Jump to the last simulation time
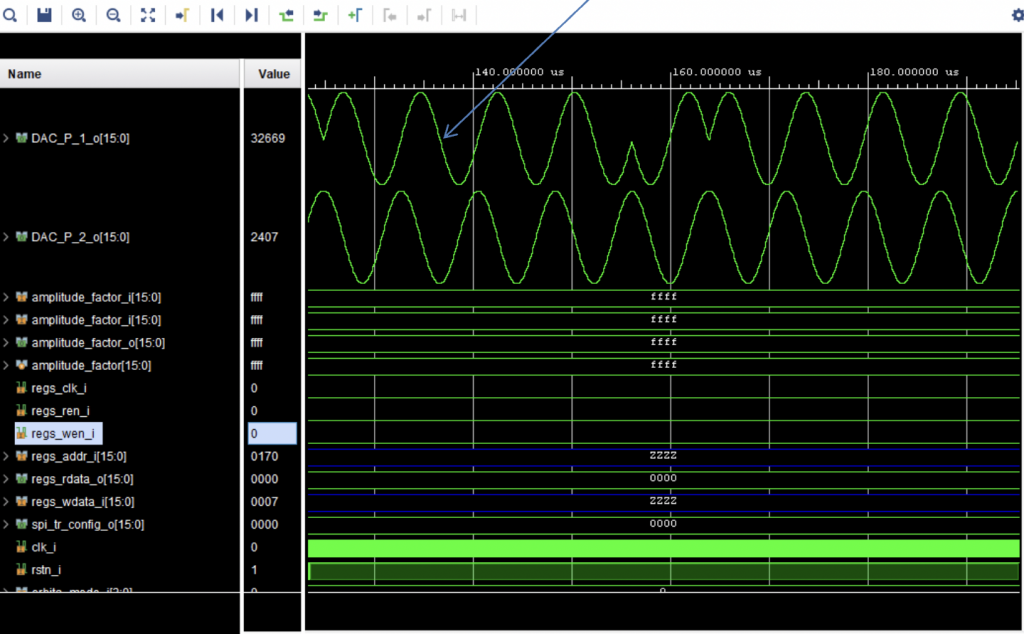This screenshot has width=1024, height=634. (251, 15)
